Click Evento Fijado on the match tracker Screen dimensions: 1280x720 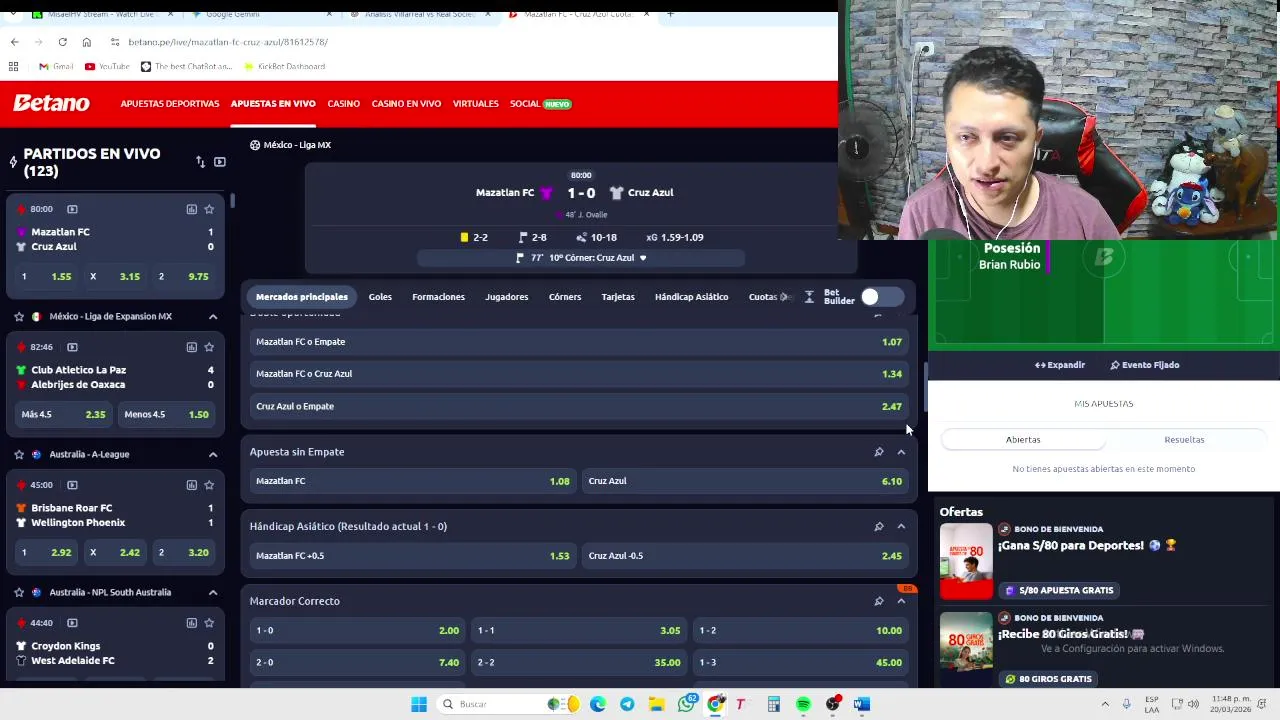(1145, 365)
